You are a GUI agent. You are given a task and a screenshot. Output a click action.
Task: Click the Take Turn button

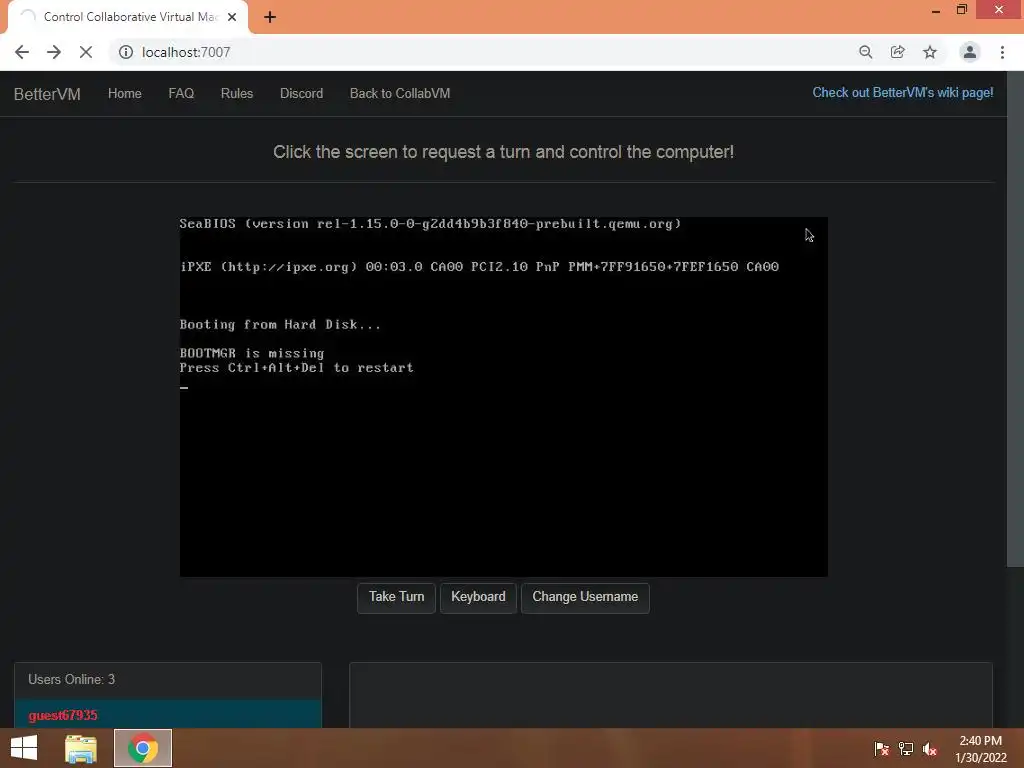(396, 598)
